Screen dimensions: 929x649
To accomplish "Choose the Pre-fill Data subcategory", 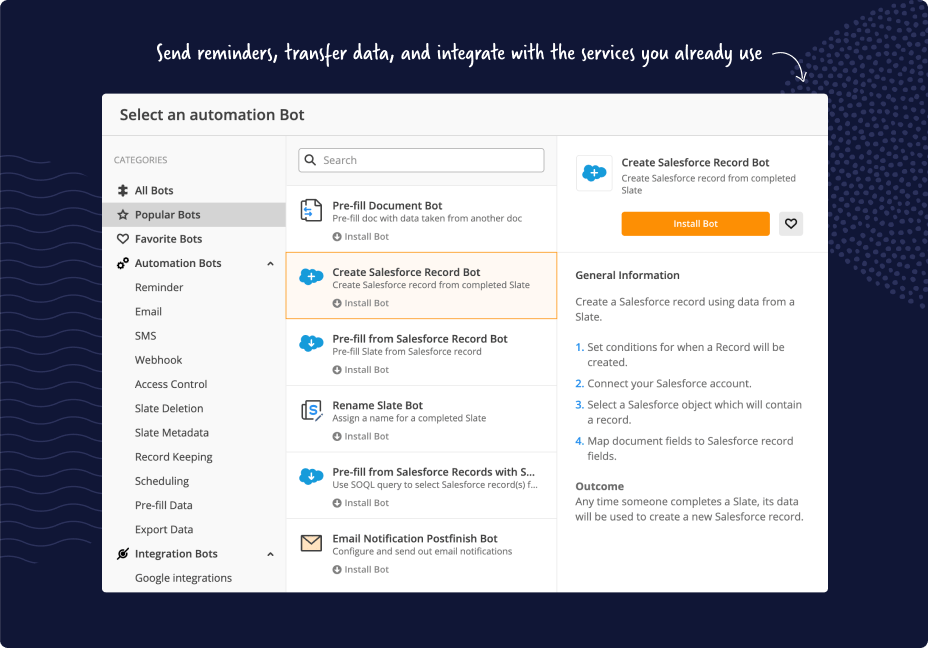I will pyautogui.click(x=164, y=506).
